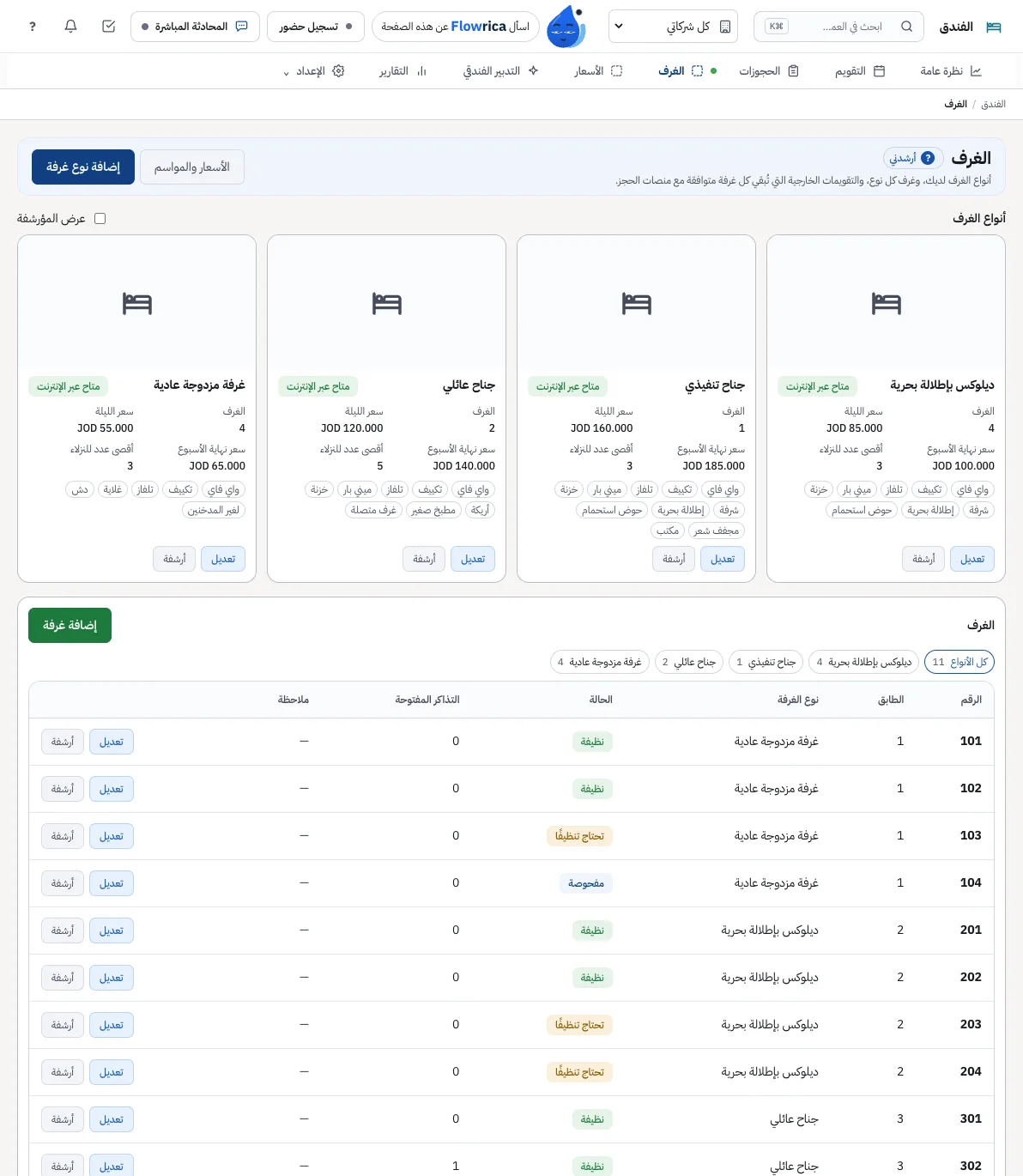Click the تحتاج تنظيفًا status of room 103
1023x1176 pixels.
(x=579, y=836)
